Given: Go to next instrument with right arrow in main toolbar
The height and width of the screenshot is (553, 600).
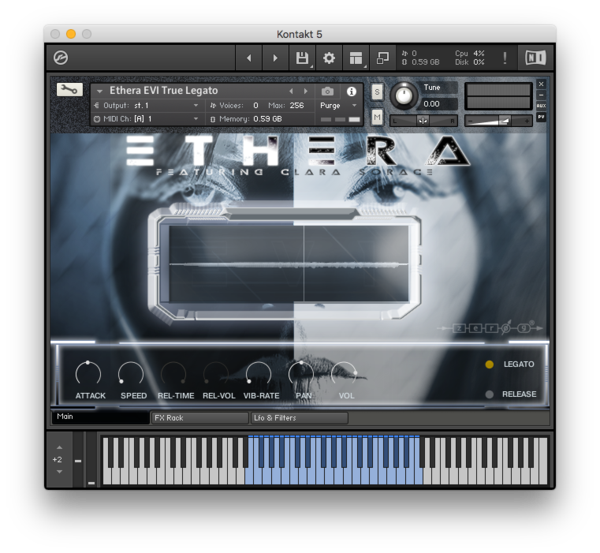Looking at the screenshot, I should pyautogui.click(x=275, y=58).
